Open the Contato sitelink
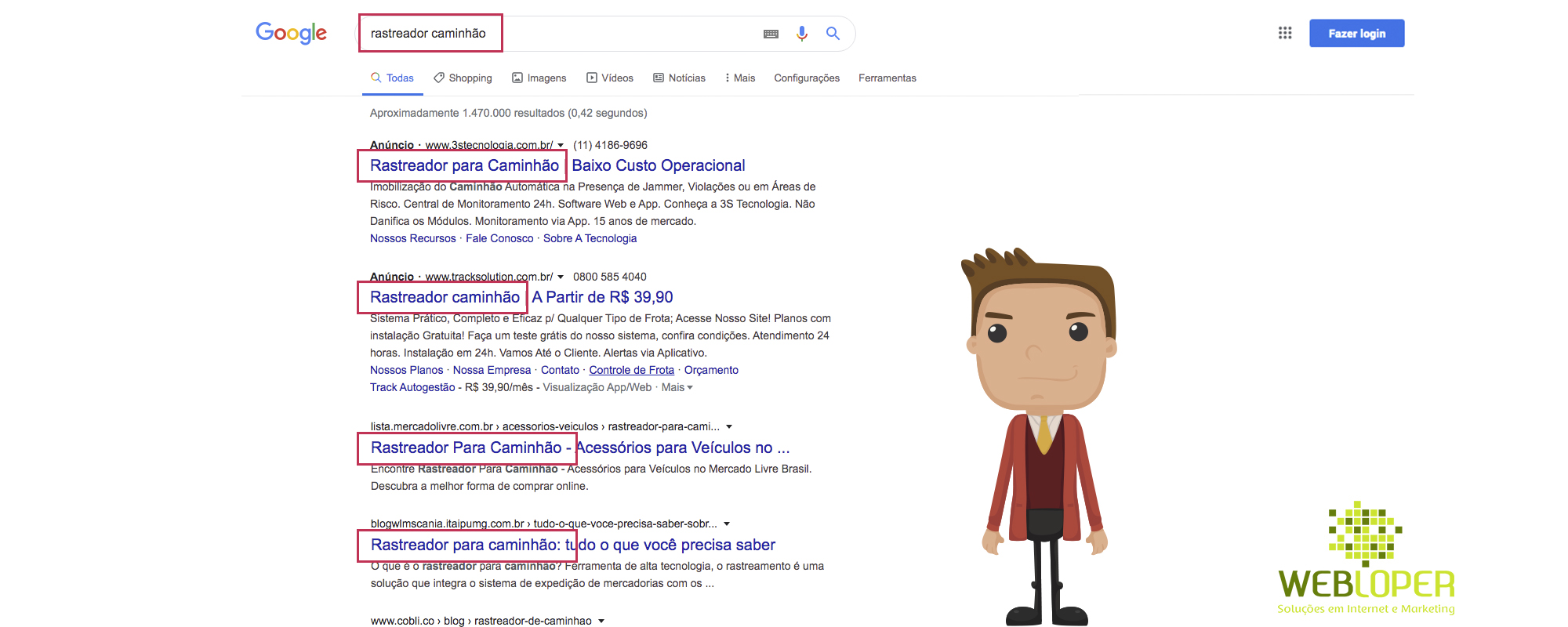 [x=560, y=370]
